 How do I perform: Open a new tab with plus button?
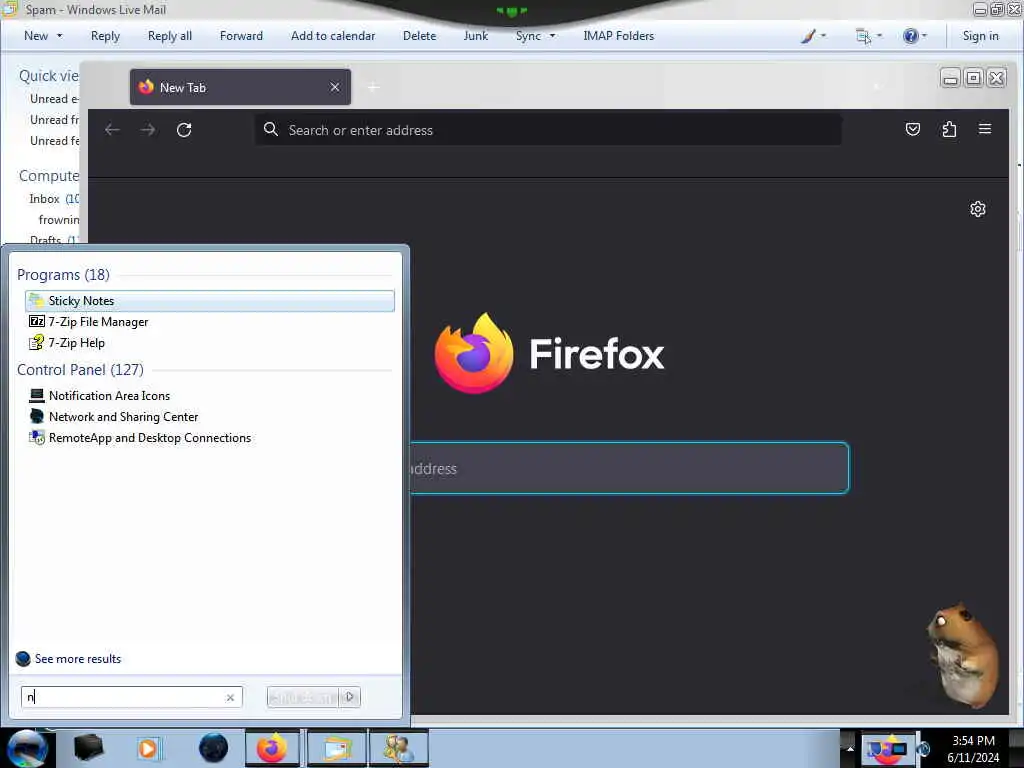click(374, 87)
